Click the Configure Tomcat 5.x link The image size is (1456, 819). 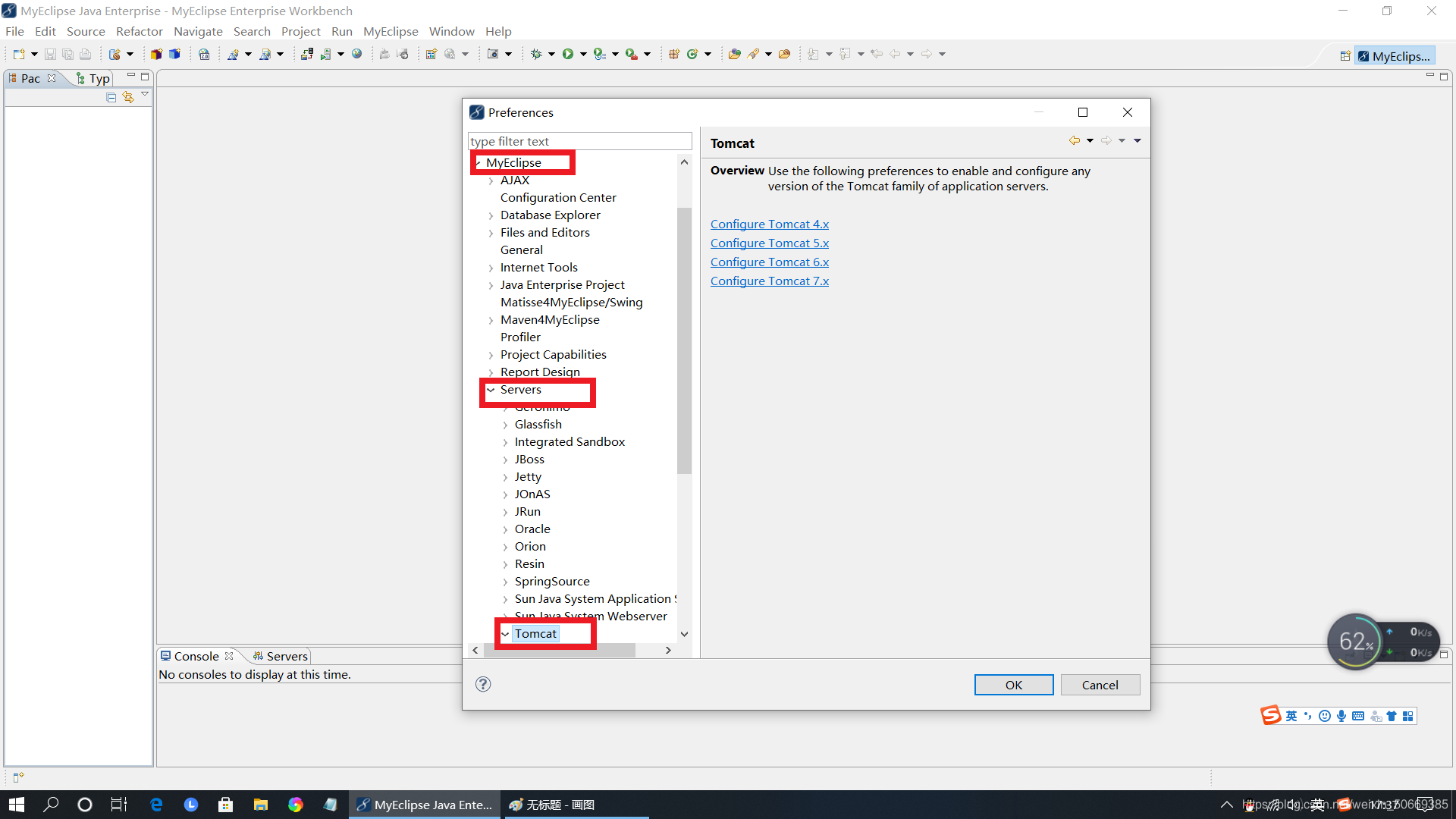click(770, 243)
